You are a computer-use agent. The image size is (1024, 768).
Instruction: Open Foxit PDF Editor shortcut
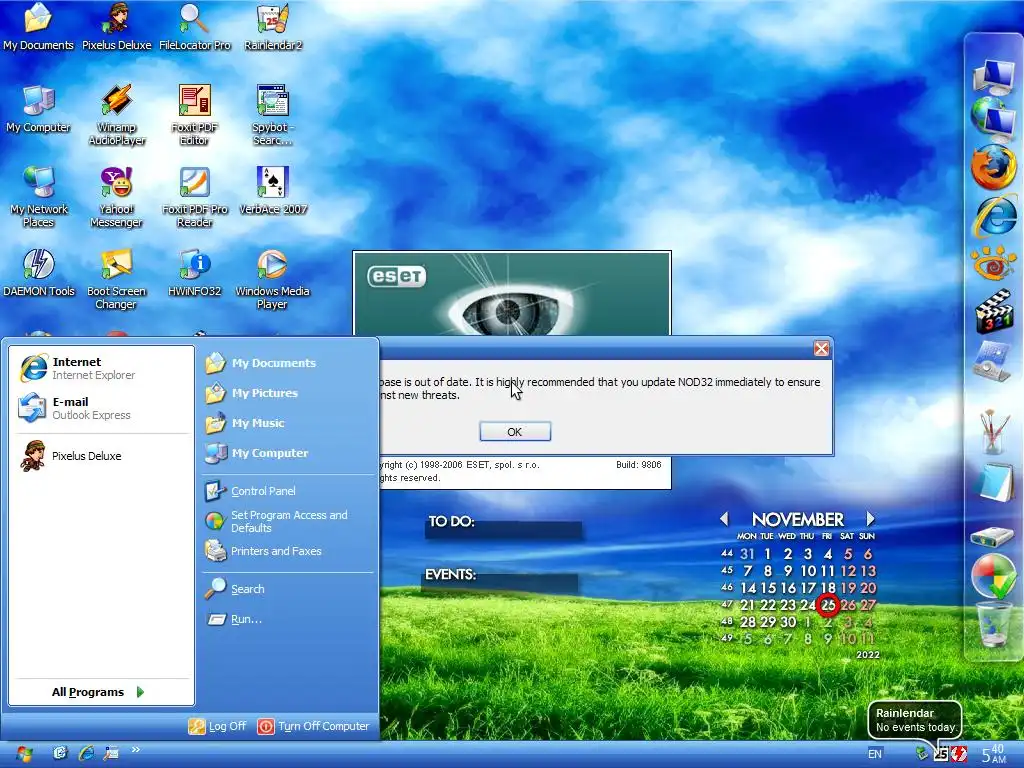point(195,115)
